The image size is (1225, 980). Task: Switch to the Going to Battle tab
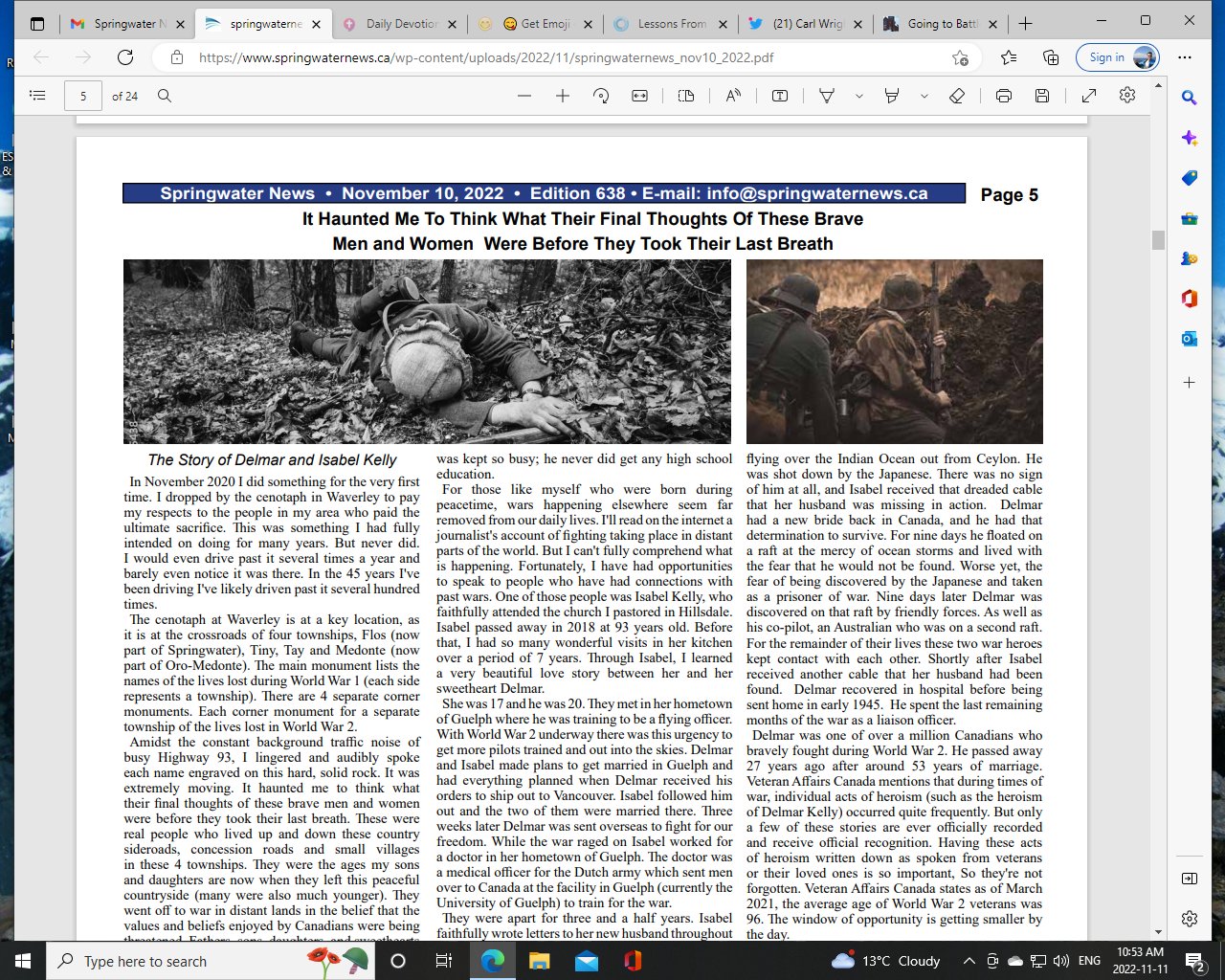click(943, 24)
